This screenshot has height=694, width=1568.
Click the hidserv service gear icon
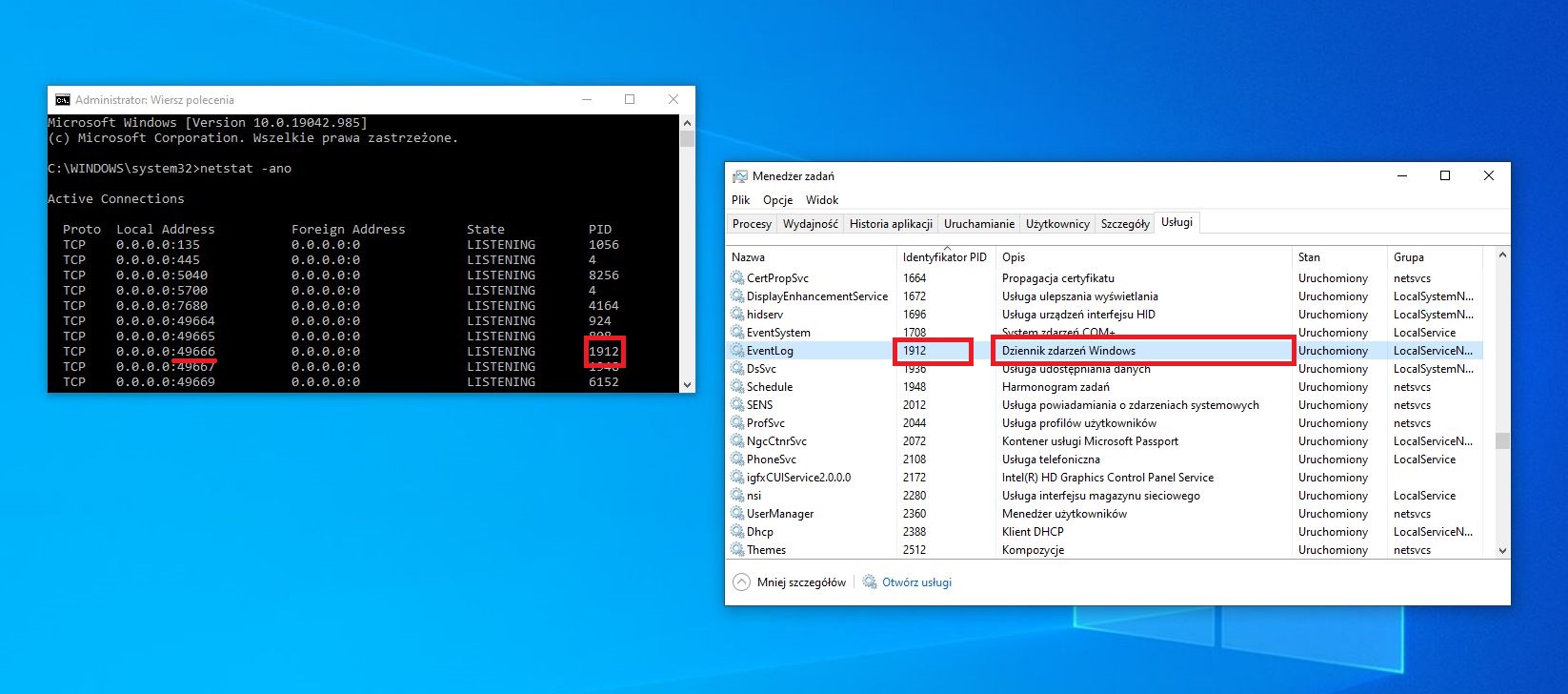pos(737,315)
